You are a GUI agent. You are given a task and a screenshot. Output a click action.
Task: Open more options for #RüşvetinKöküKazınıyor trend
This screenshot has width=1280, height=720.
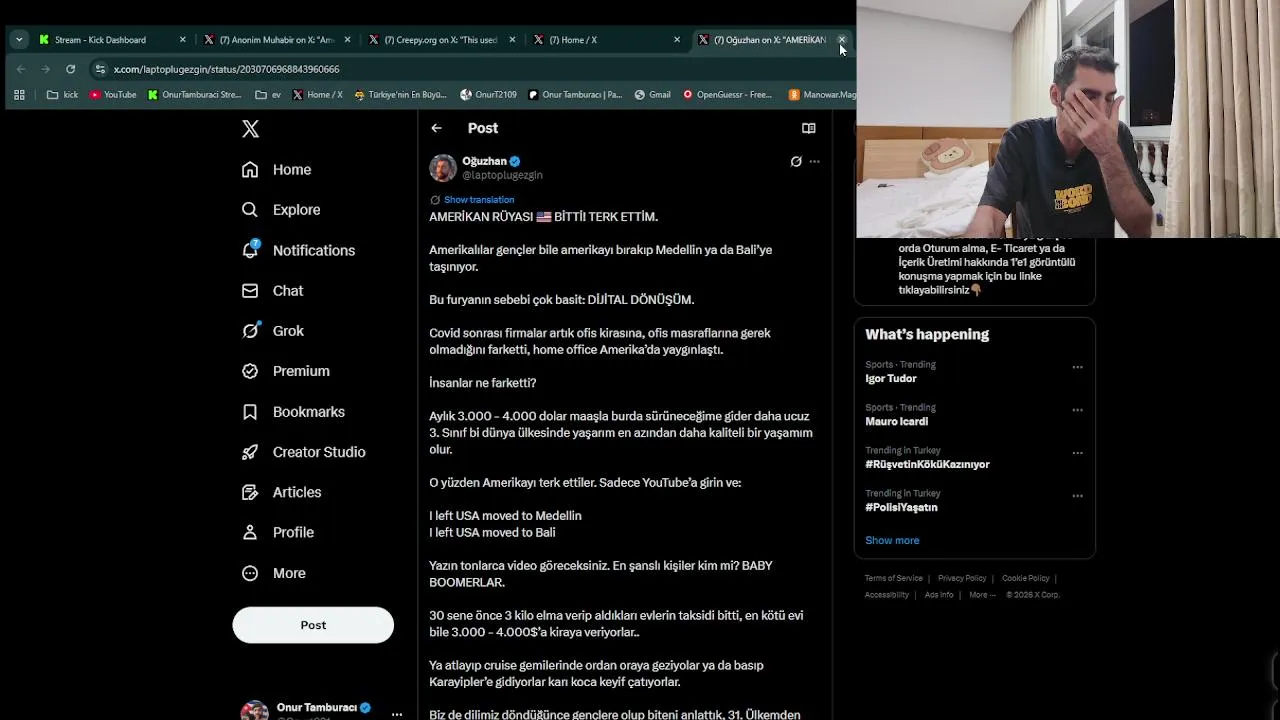click(x=1077, y=453)
